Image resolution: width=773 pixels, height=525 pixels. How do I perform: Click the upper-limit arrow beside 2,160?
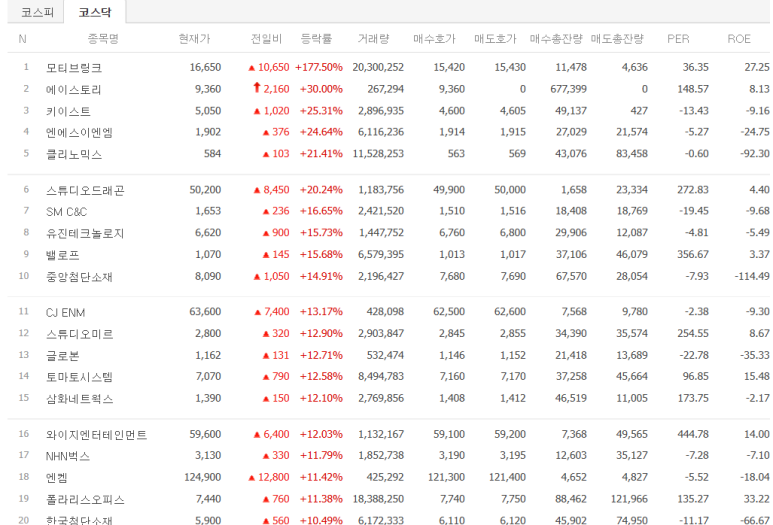(x=256, y=88)
